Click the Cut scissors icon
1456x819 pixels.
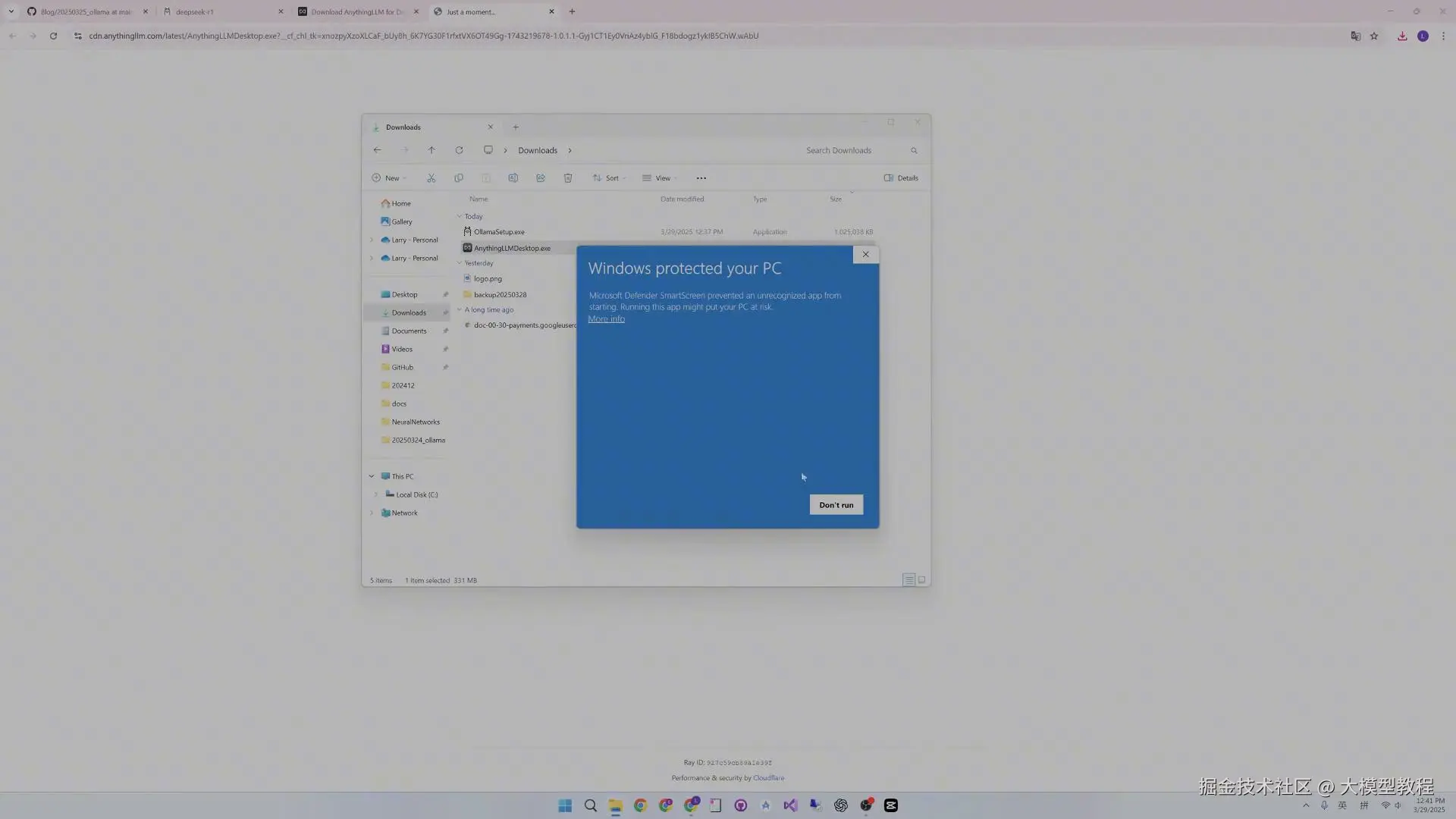tap(431, 178)
